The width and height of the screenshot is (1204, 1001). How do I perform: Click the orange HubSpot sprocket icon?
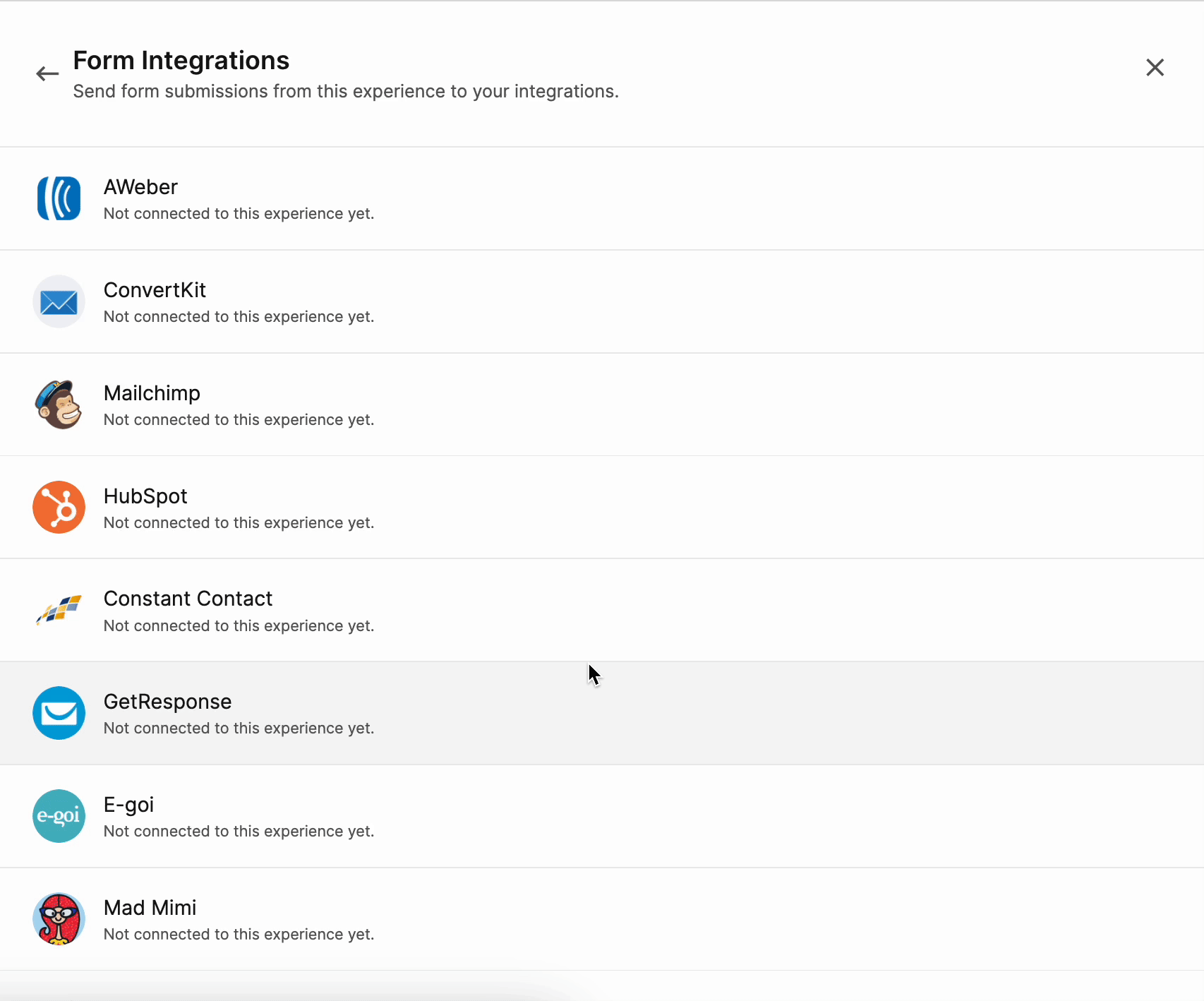(59, 507)
